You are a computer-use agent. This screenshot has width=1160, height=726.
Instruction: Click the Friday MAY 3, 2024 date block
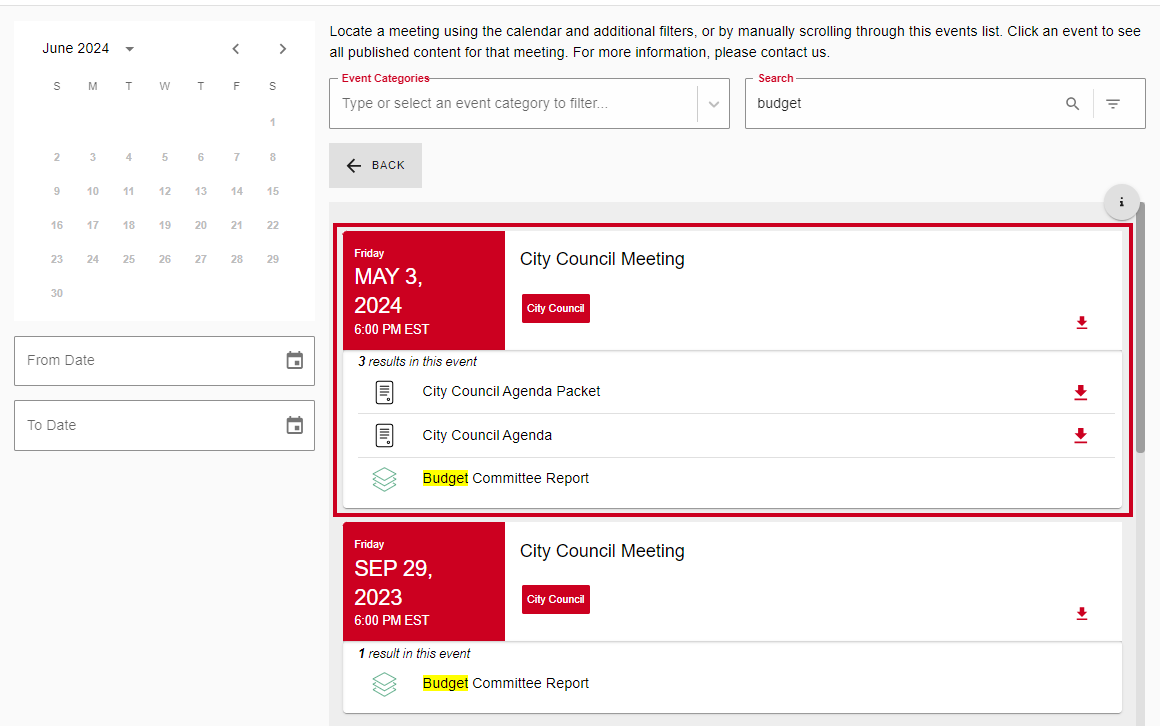424,291
